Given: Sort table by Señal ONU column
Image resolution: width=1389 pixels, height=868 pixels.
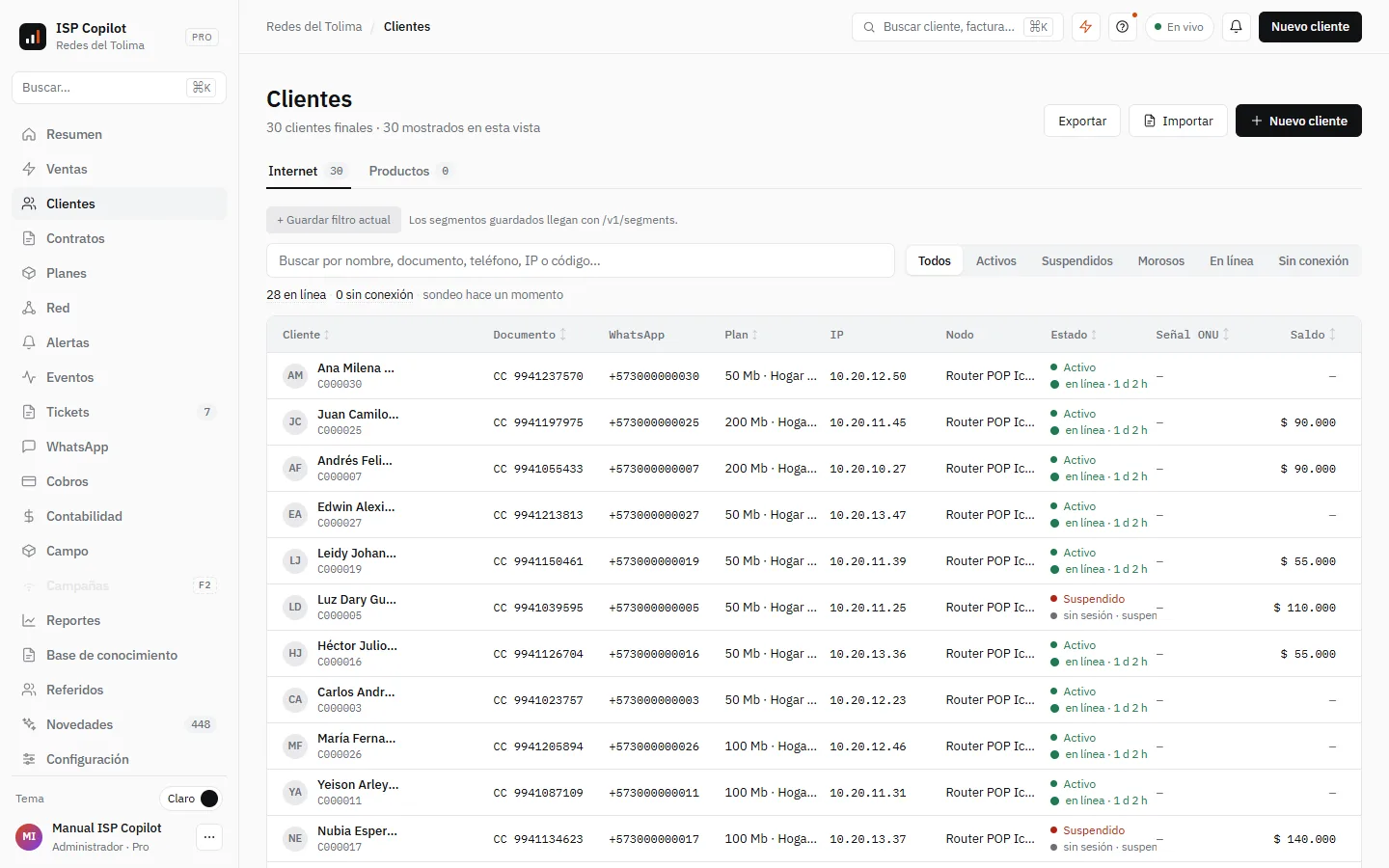Looking at the screenshot, I should point(1192,335).
